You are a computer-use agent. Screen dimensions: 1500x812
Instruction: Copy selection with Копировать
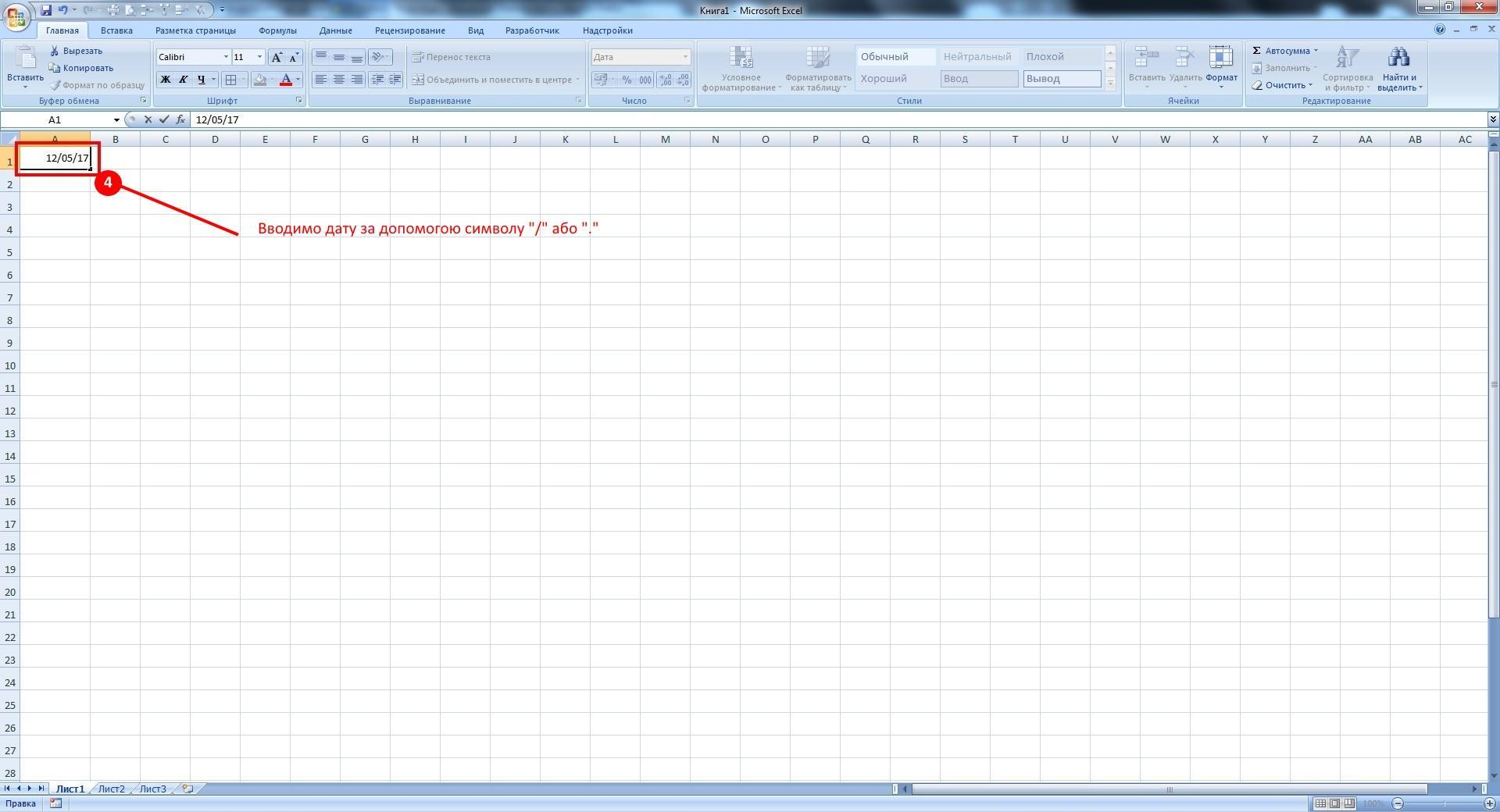point(80,68)
